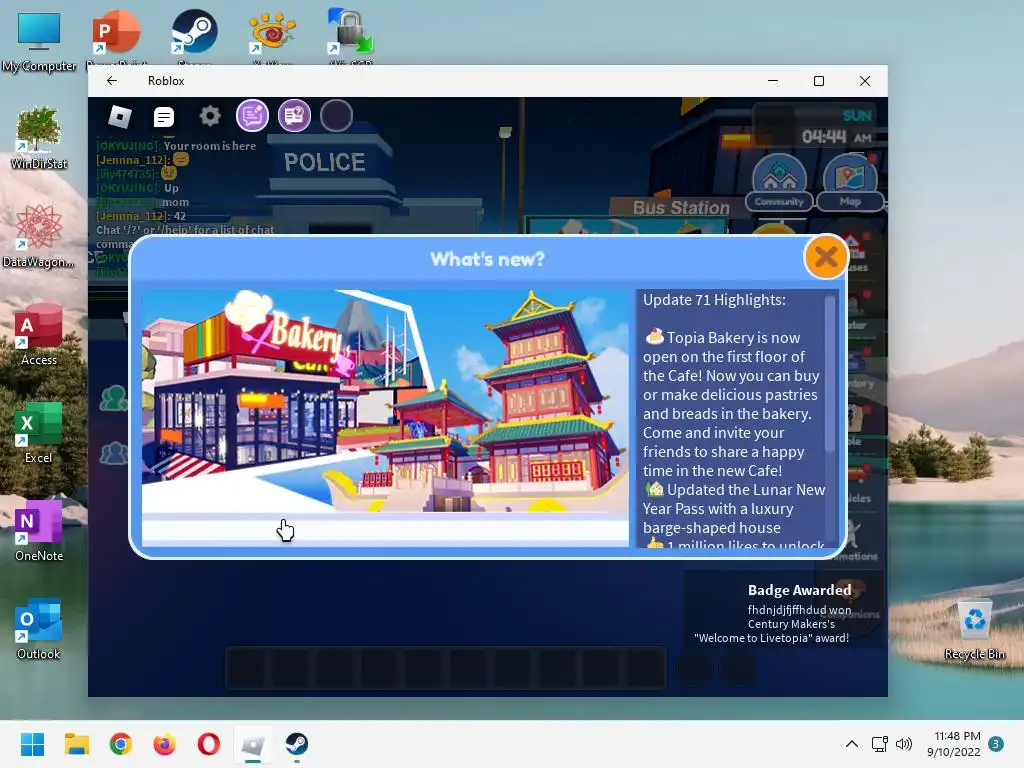
Task: Open the volume tray icon
Action: 904,744
